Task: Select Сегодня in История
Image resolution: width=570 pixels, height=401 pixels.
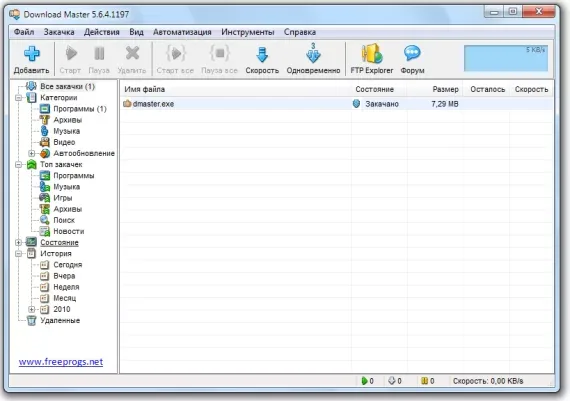Action: tap(68, 265)
